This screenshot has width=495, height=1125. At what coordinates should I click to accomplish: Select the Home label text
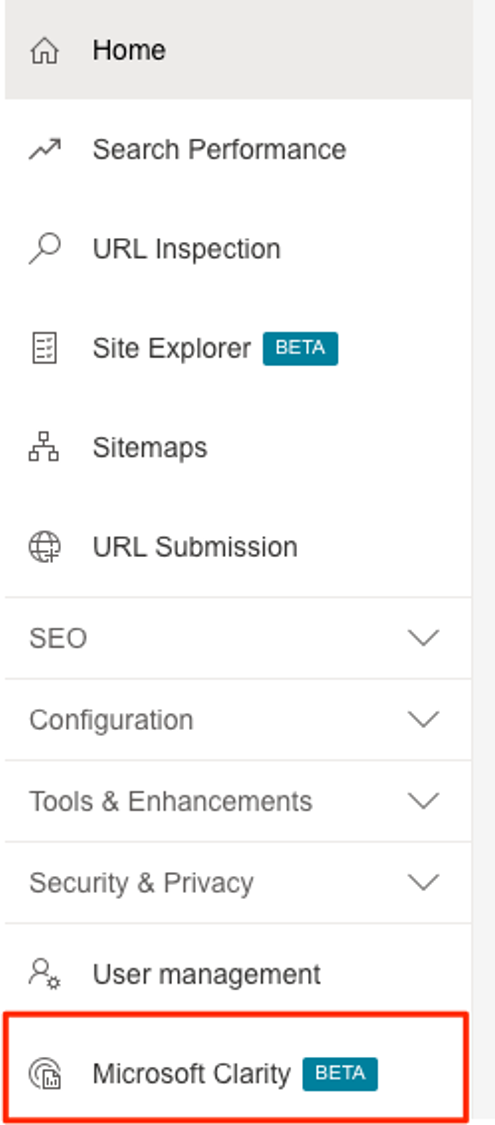click(129, 50)
